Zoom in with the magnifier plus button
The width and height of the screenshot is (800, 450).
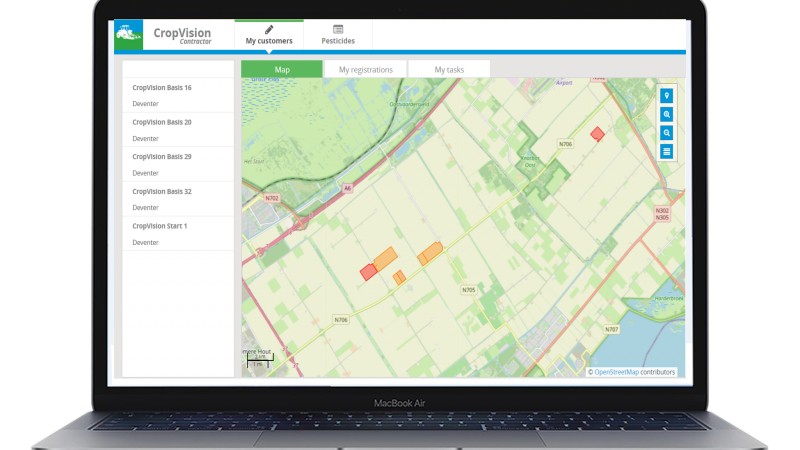point(666,114)
